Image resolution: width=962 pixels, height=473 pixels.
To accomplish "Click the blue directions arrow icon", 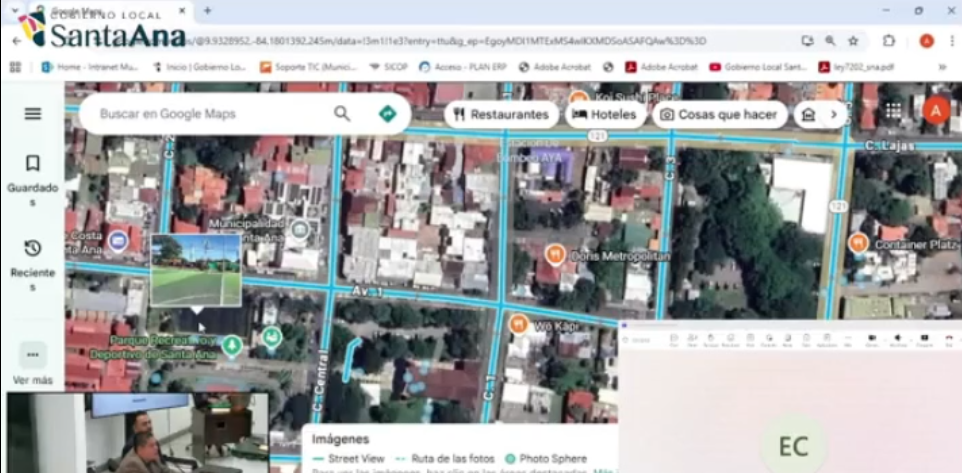I will 387,114.
